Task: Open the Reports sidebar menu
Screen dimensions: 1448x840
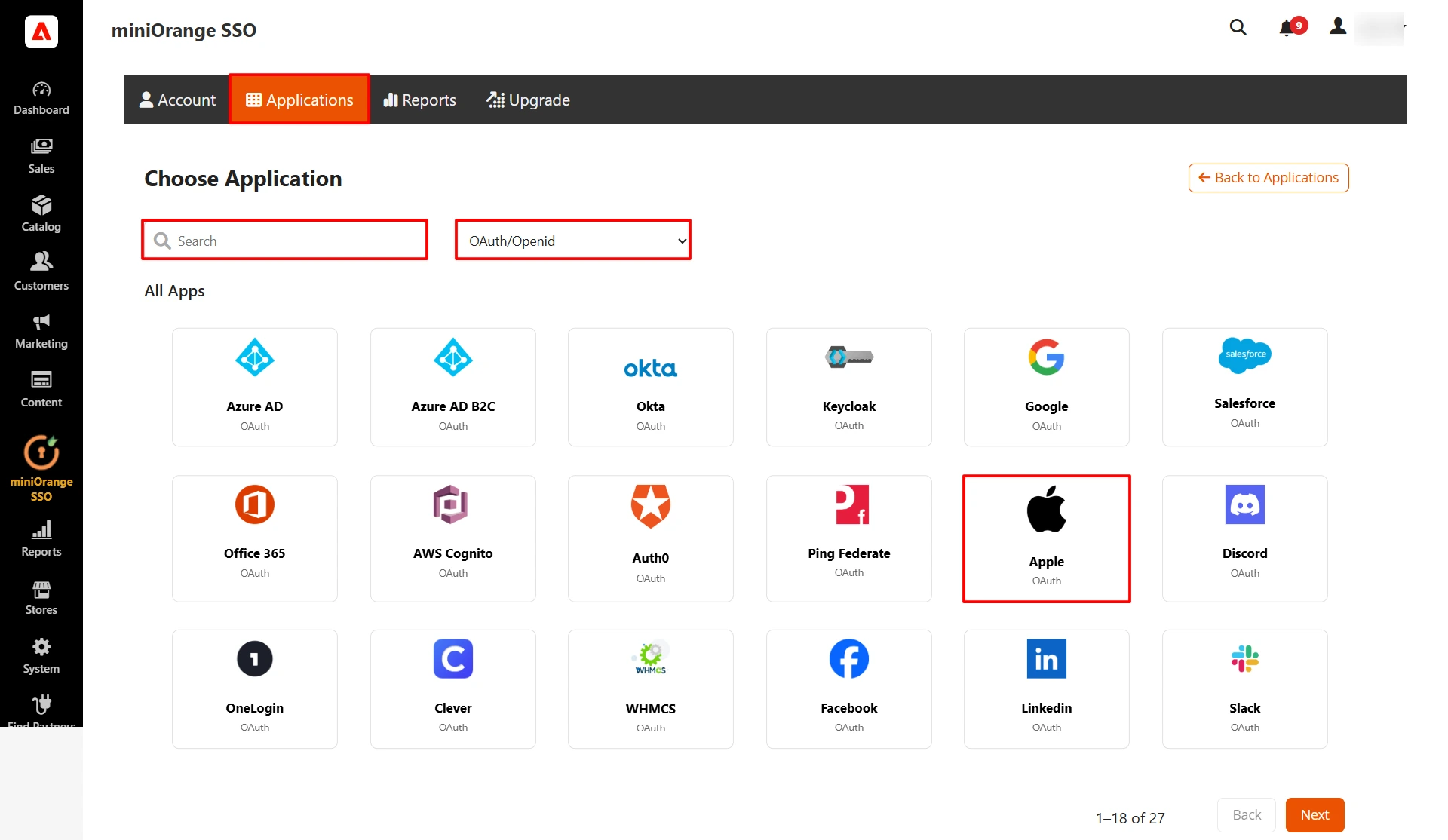Action: tap(41, 540)
